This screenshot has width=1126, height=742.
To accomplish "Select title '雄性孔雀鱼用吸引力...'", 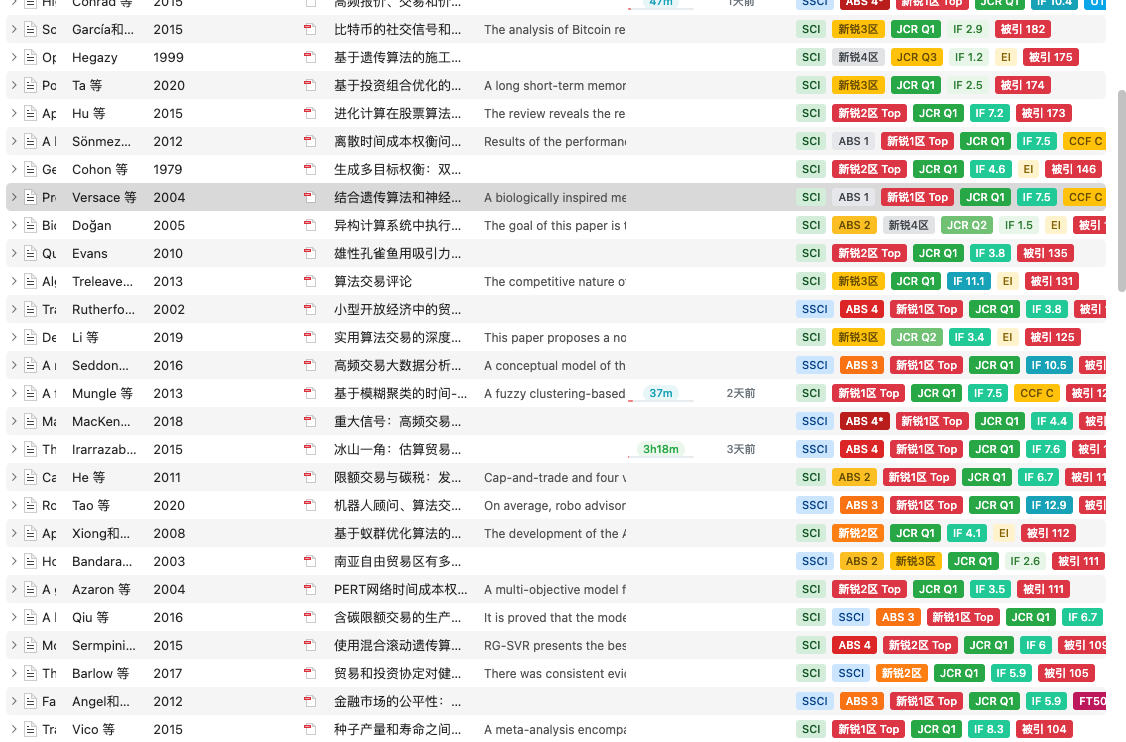I will click(x=397, y=254).
